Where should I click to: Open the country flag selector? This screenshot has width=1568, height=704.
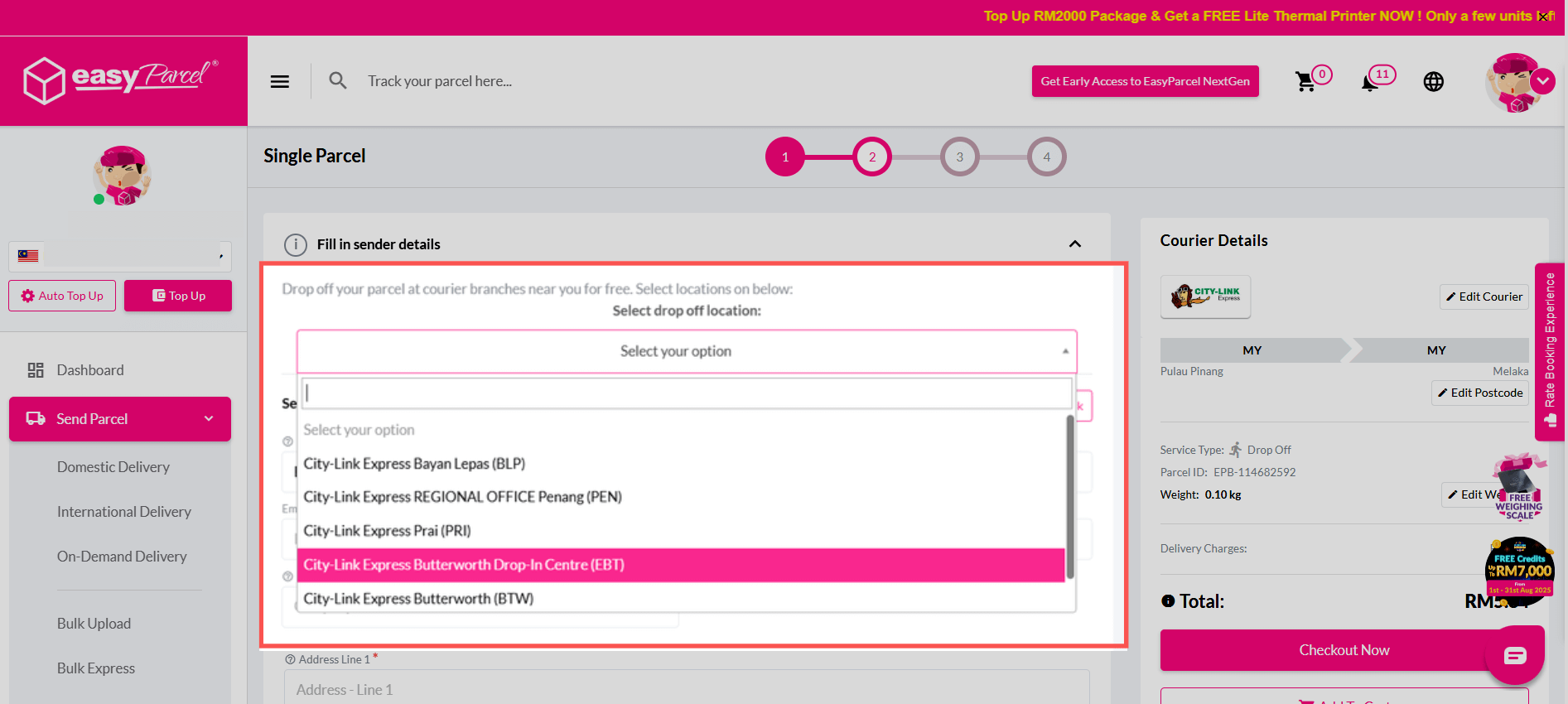[x=120, y=256]
